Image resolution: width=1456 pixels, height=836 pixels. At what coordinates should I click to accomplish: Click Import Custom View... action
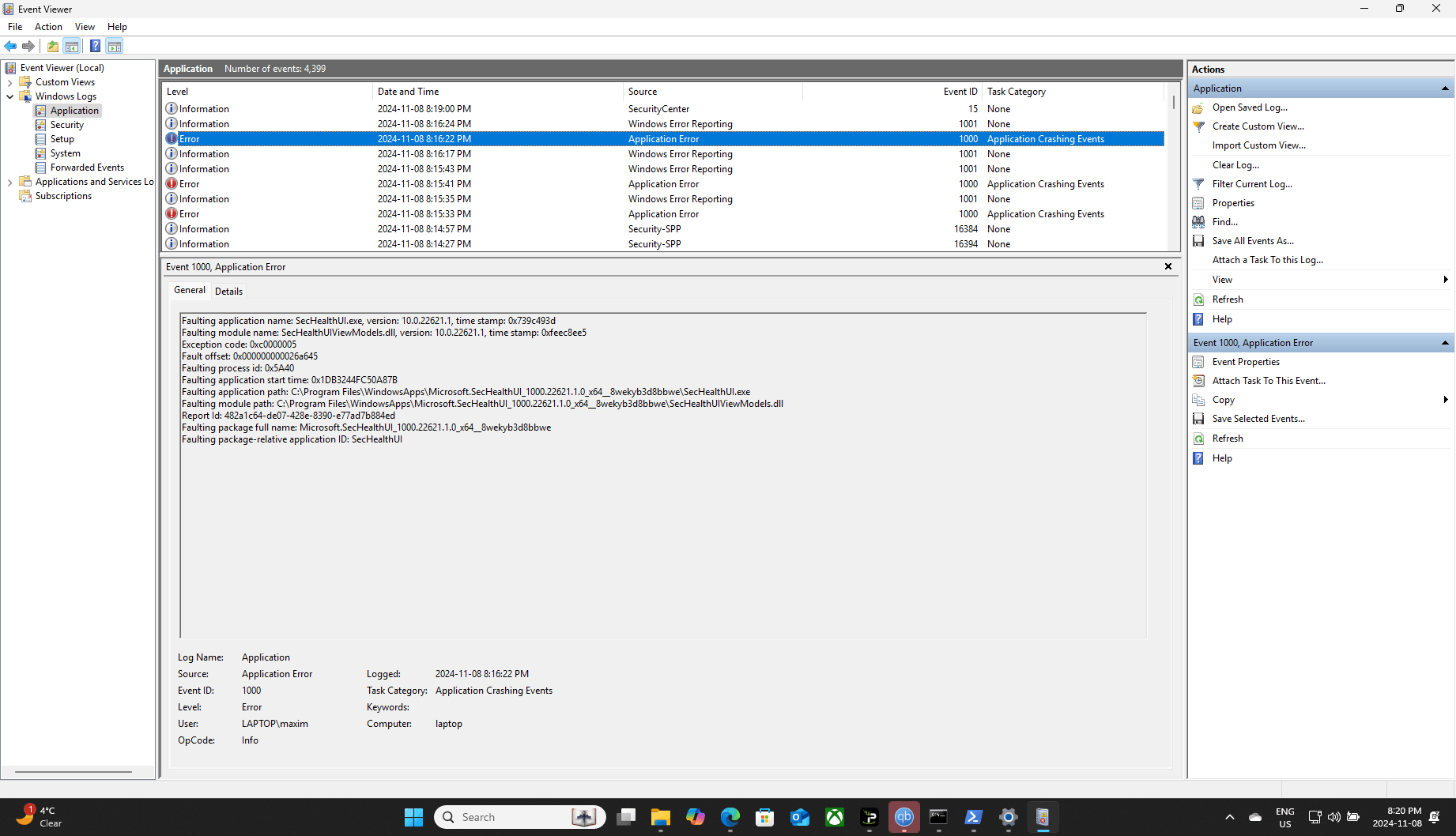pyautogui.click(x=1259, y=145)
